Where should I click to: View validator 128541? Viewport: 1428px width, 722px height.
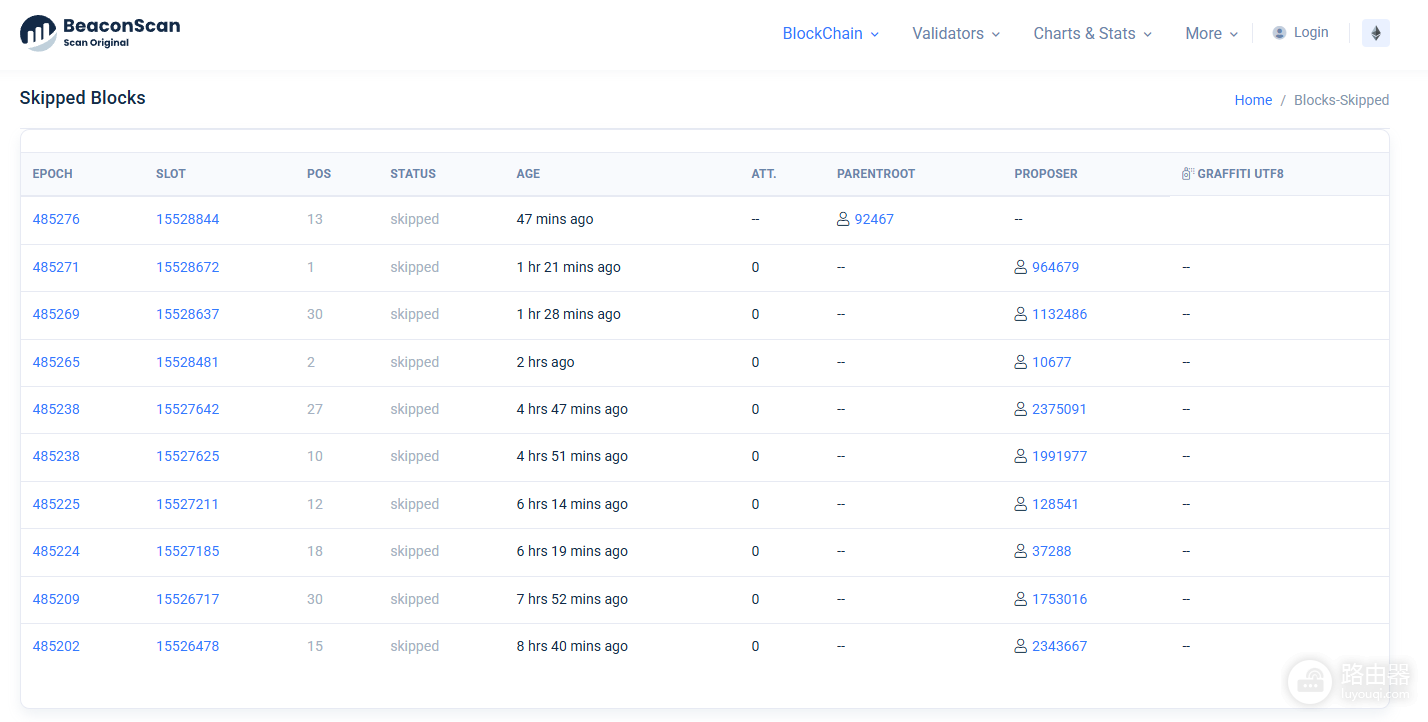[1055, 504]
